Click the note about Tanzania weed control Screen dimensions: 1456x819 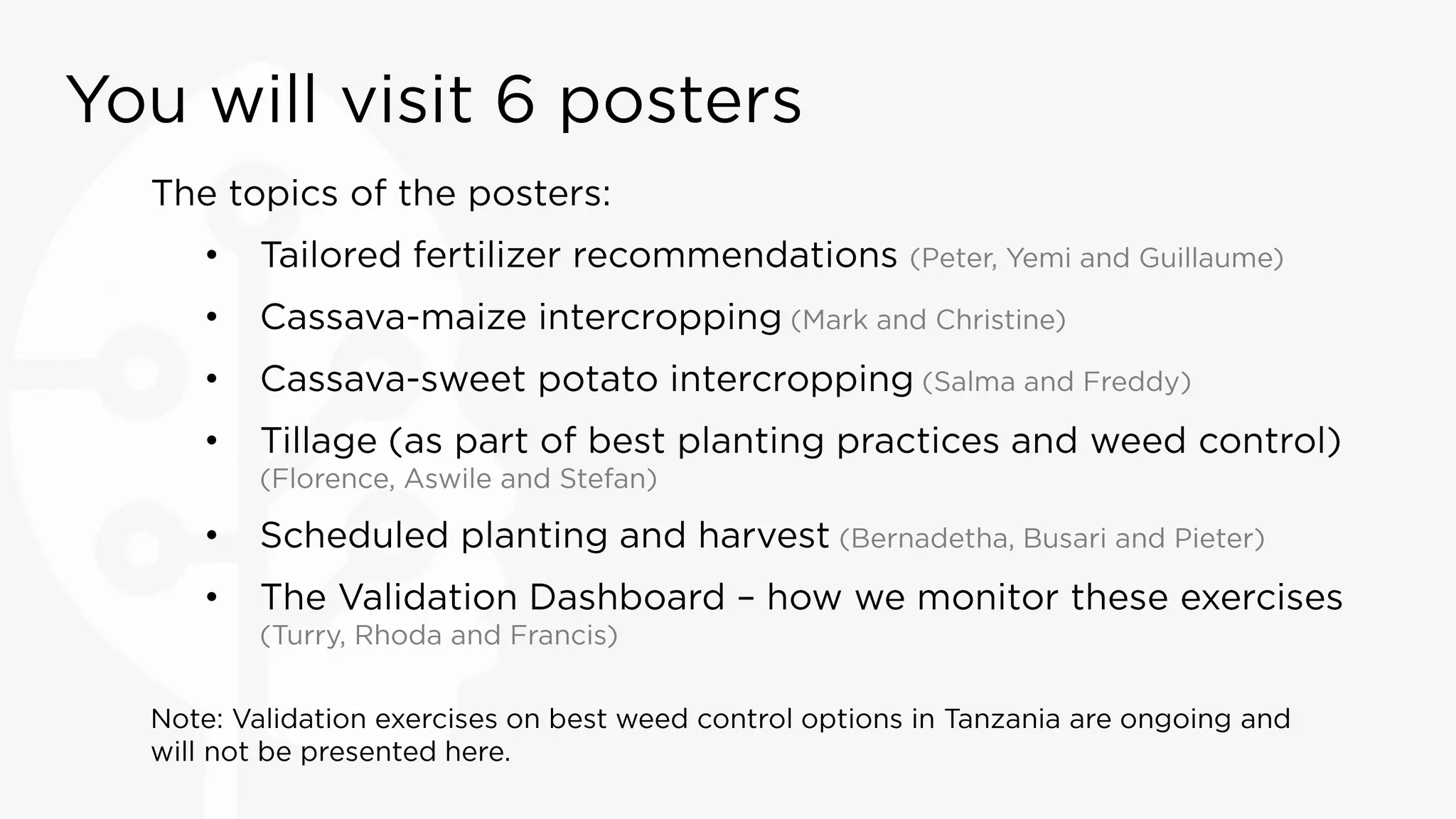[x=720, y=719]
